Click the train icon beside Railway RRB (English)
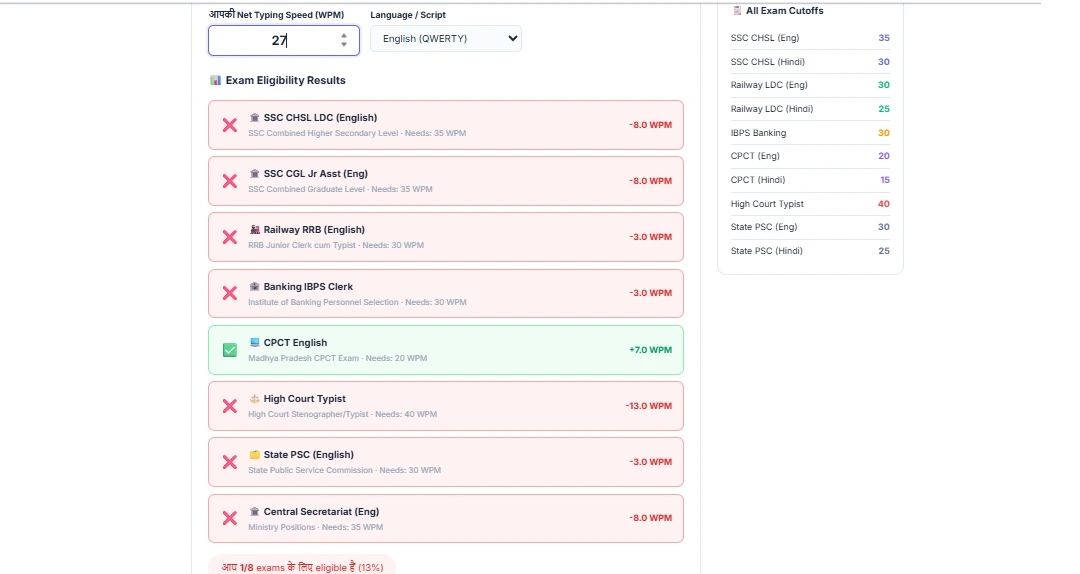 coord(254,230)
